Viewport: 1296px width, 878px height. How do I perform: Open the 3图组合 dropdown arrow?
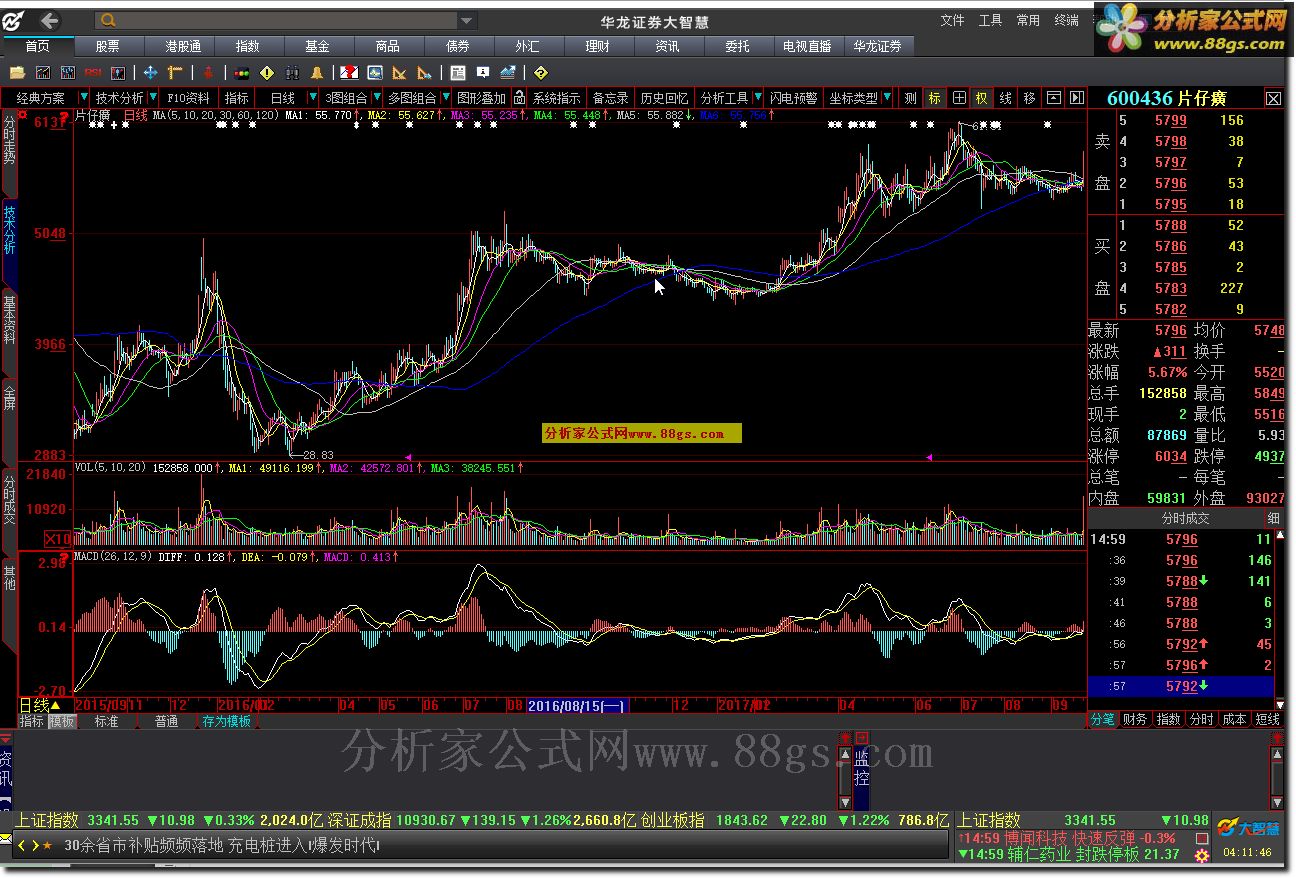[377, 98]
